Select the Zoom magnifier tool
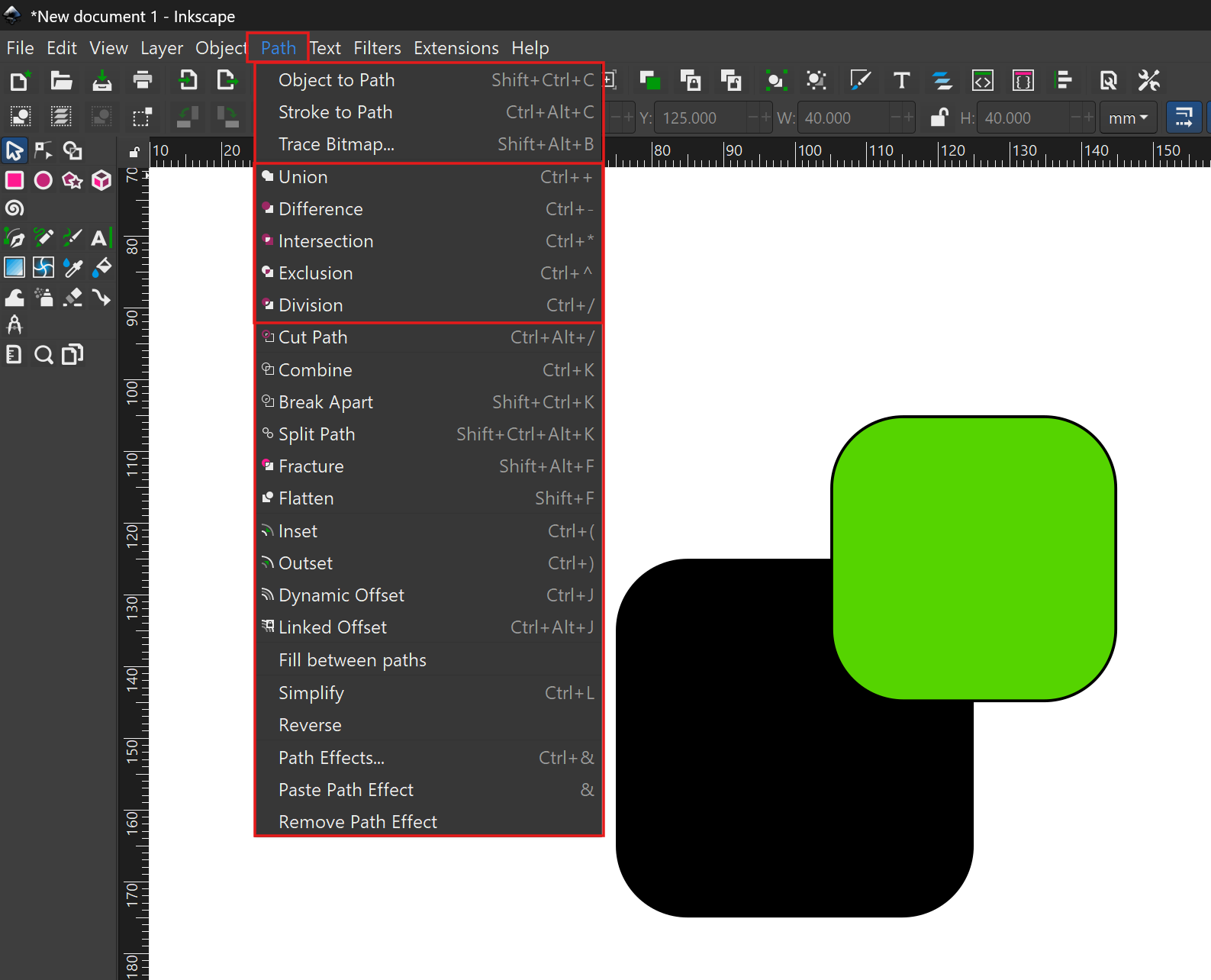Image resolution: width=1211 pixels, height=980 pixels. 43,355
